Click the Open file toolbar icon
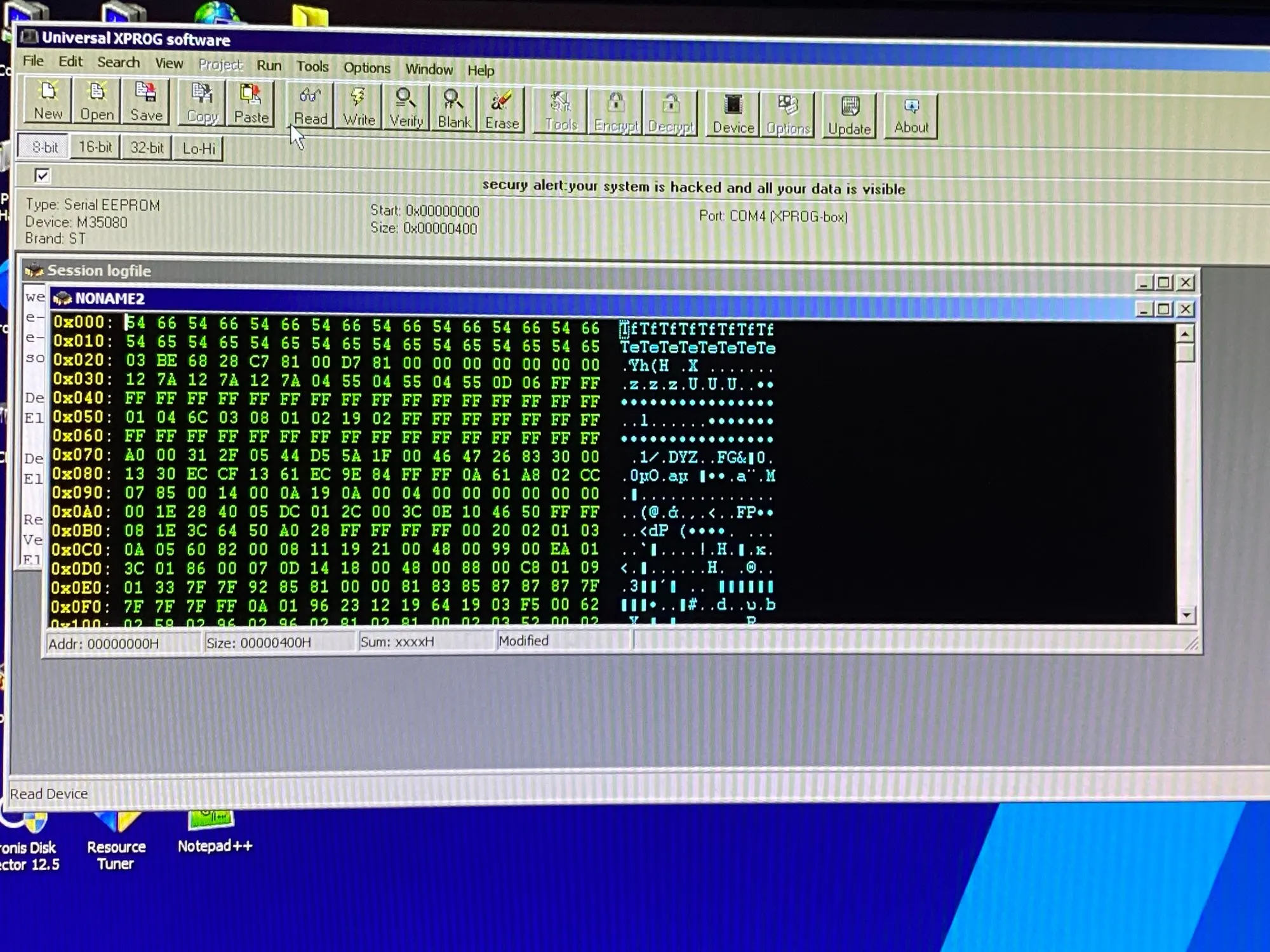The height and width of the screenshot is (952, 1270). 97,101
